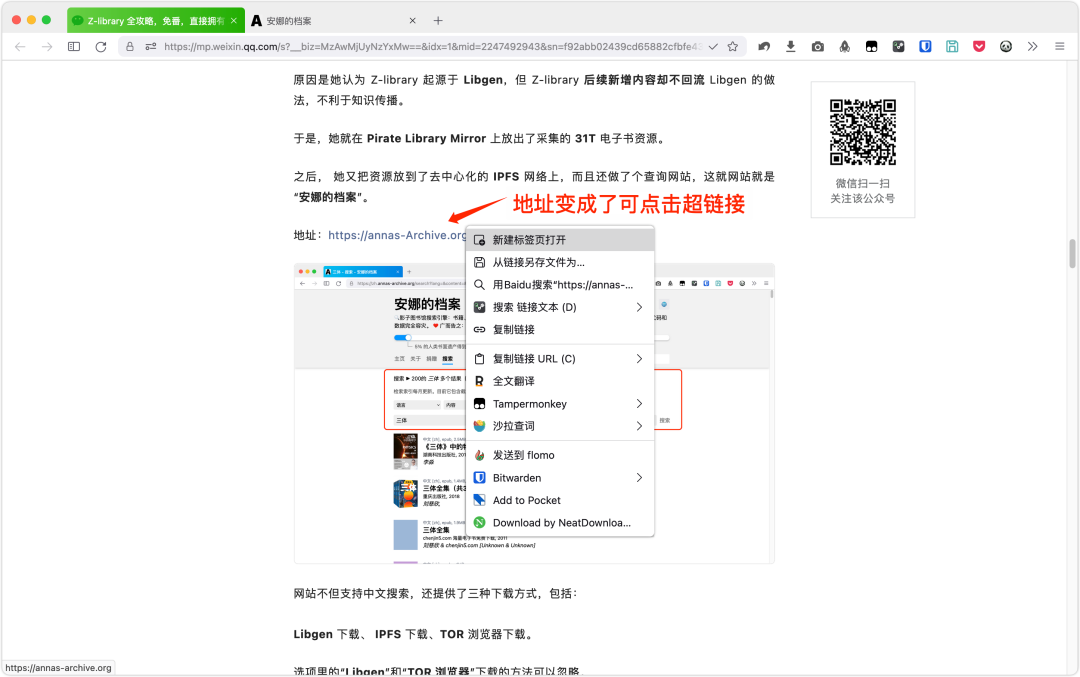Click 复制链接 in the context menu
The width and height of the screenshot is (1080, 677).
[560, 329]
